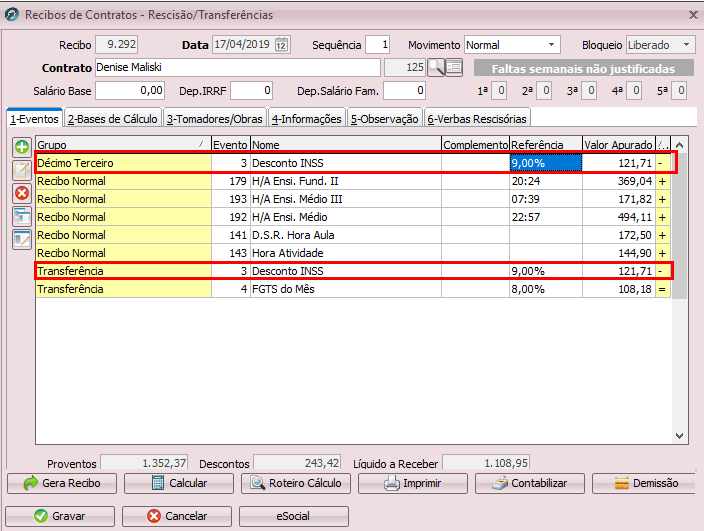
Task: Click the 4ª week faltas field
Action: 634,91
